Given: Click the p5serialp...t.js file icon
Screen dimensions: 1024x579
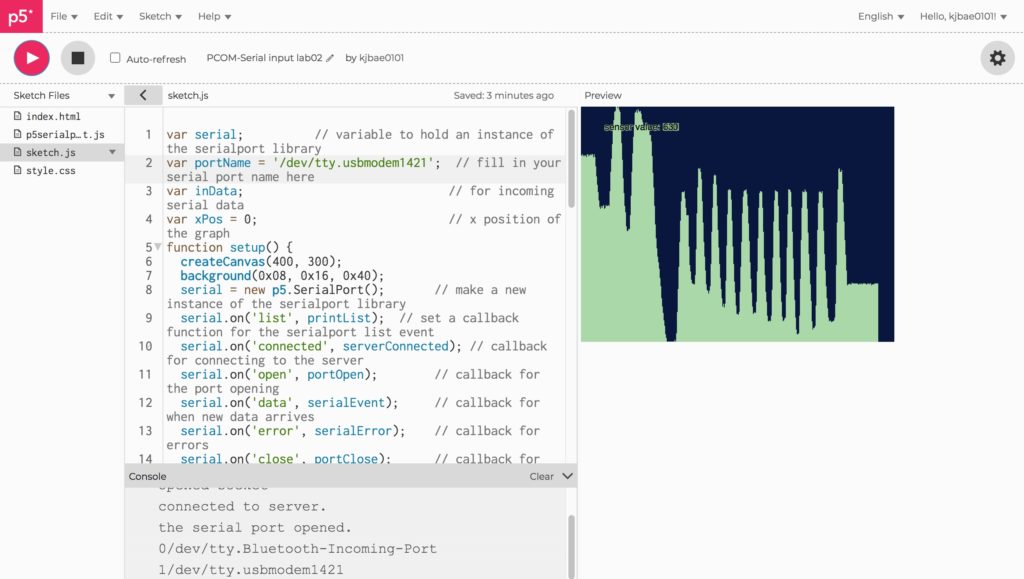Looking at the screenshot, I should click(x=18, y=134).
